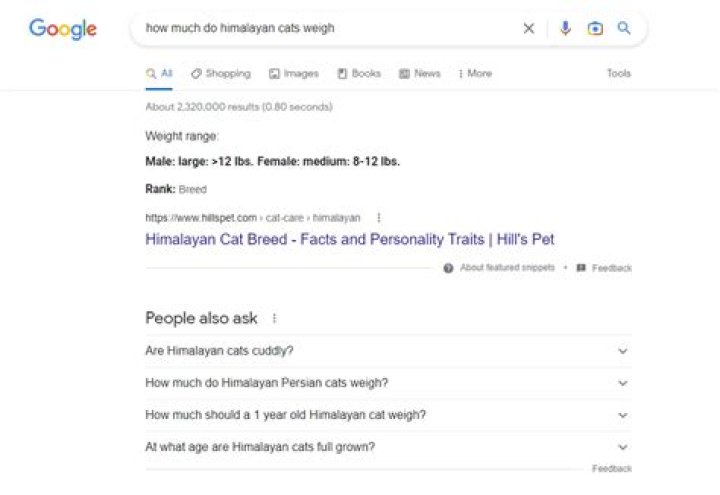720x495 pixels.
Task: Click inside the search query input field
Action: click(x=320, y=29)
